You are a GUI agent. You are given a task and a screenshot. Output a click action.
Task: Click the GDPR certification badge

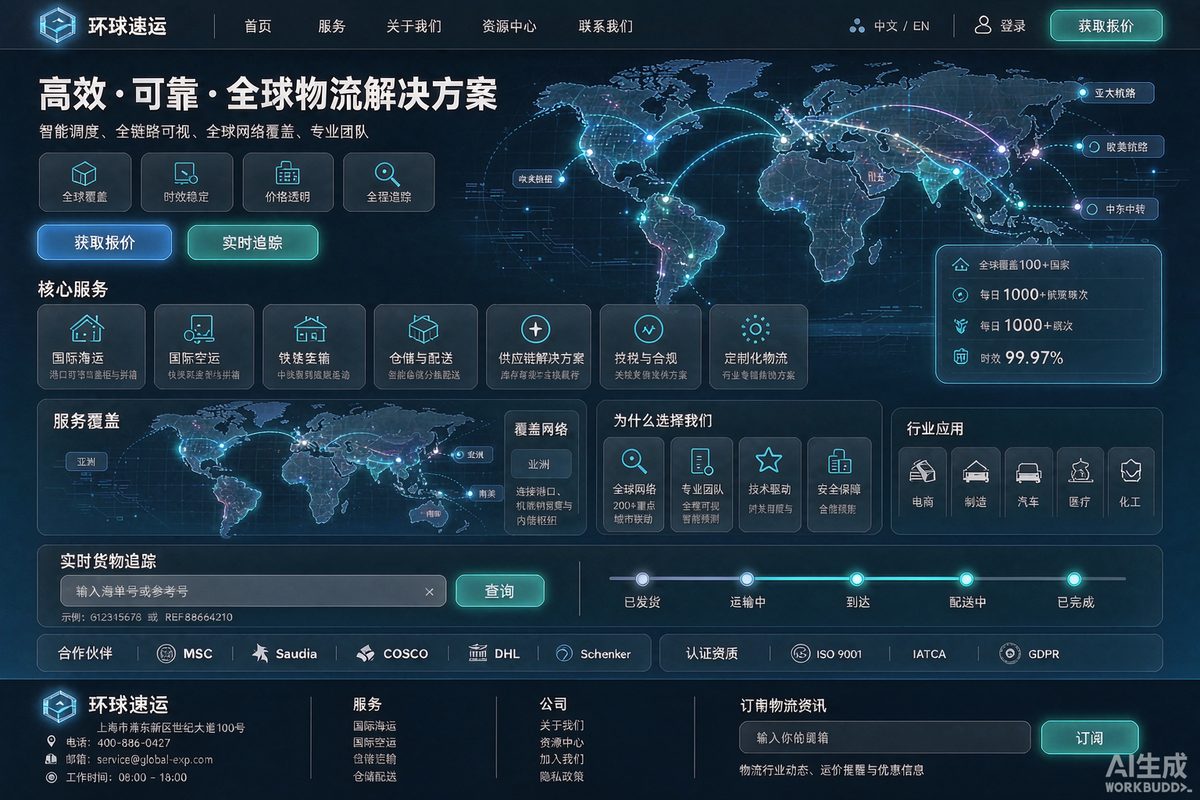pyautogui.click(x=1029, y=654)
